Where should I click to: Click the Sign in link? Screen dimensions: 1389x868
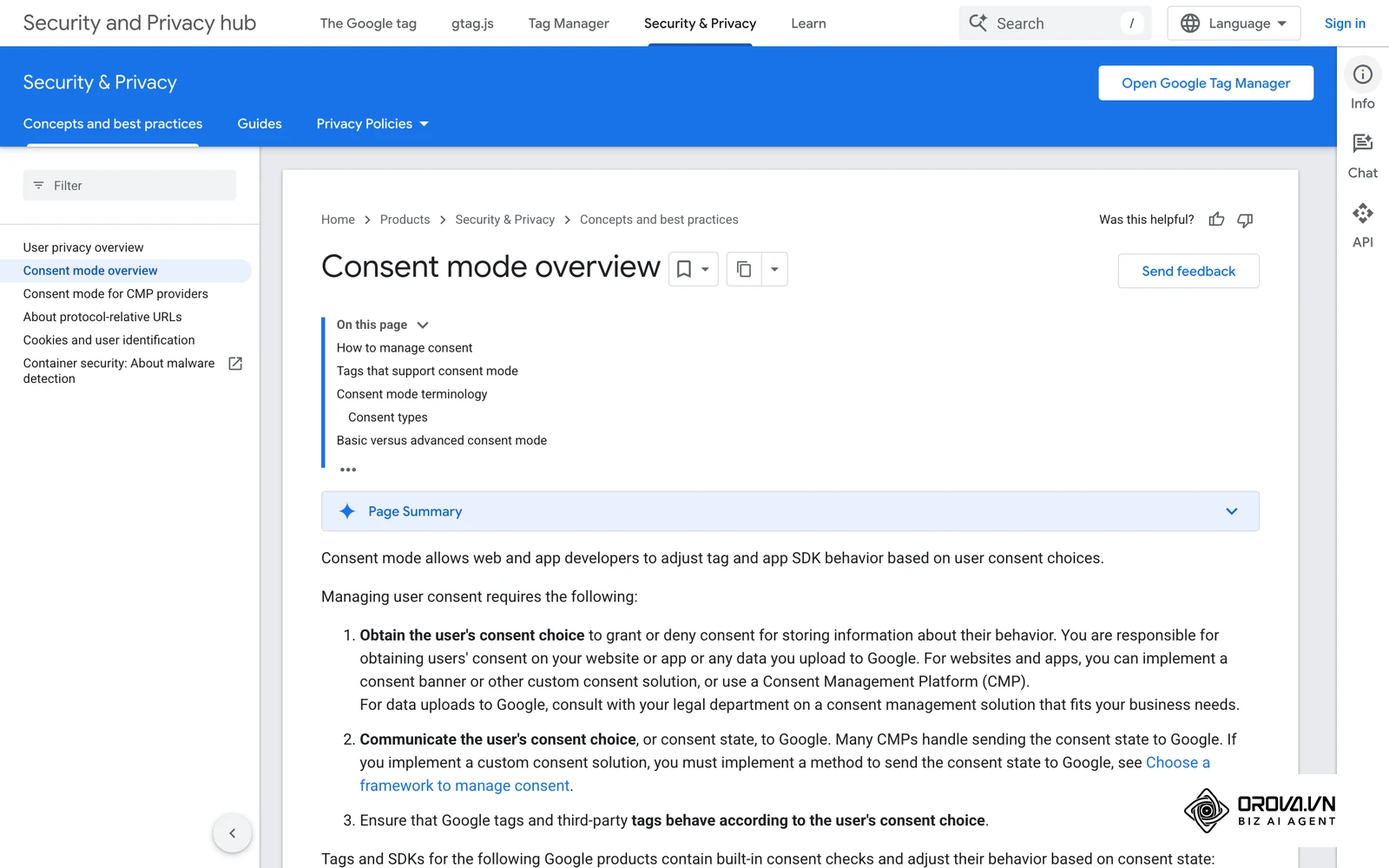(1345, 23)
